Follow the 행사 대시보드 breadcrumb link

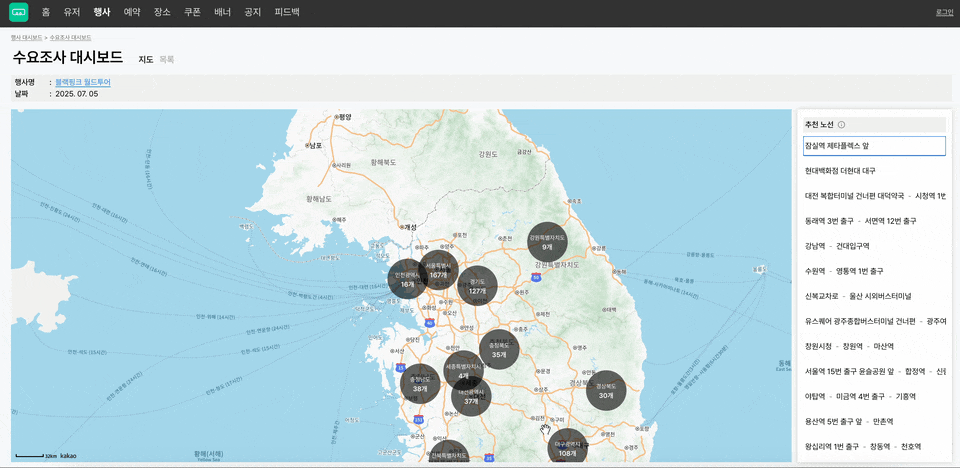click(x=26, y=38)
